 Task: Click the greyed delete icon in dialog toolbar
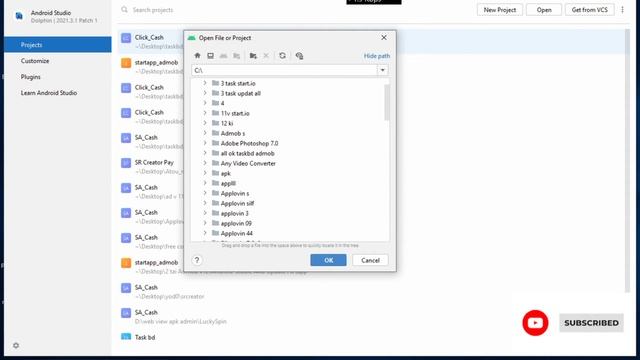[266, 56]
